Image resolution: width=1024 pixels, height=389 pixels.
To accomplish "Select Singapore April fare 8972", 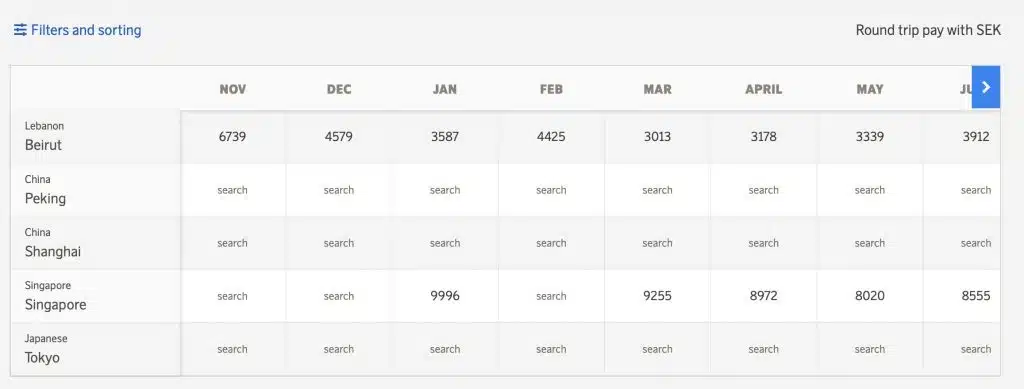I will [x=763, y=296].
